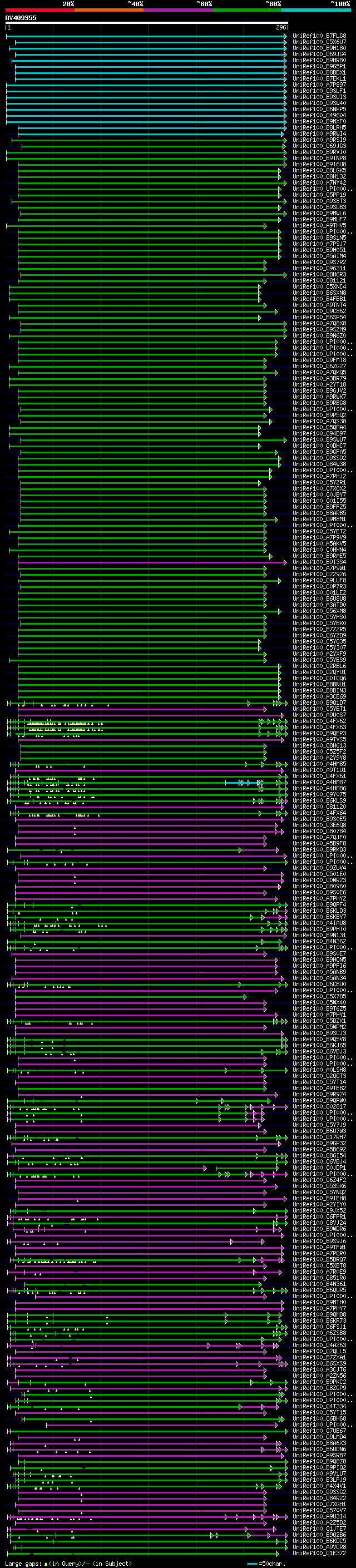The image size is (356, 1568).
Task: Open hit UniRef100_Q9ZUV4
Action: [x=319, y=867]
